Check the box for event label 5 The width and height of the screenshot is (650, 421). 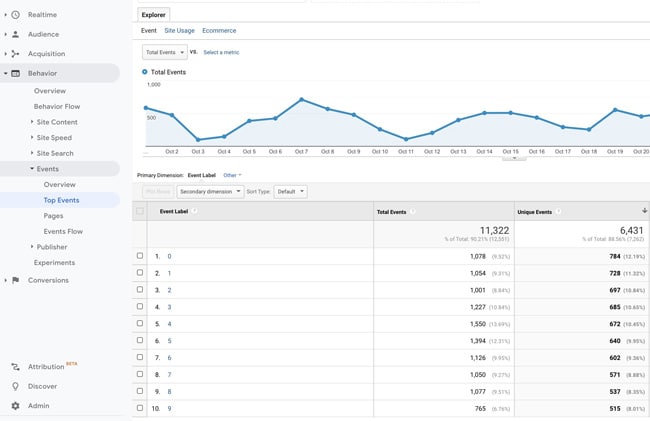pyautogui.click(x=140, y=340)
